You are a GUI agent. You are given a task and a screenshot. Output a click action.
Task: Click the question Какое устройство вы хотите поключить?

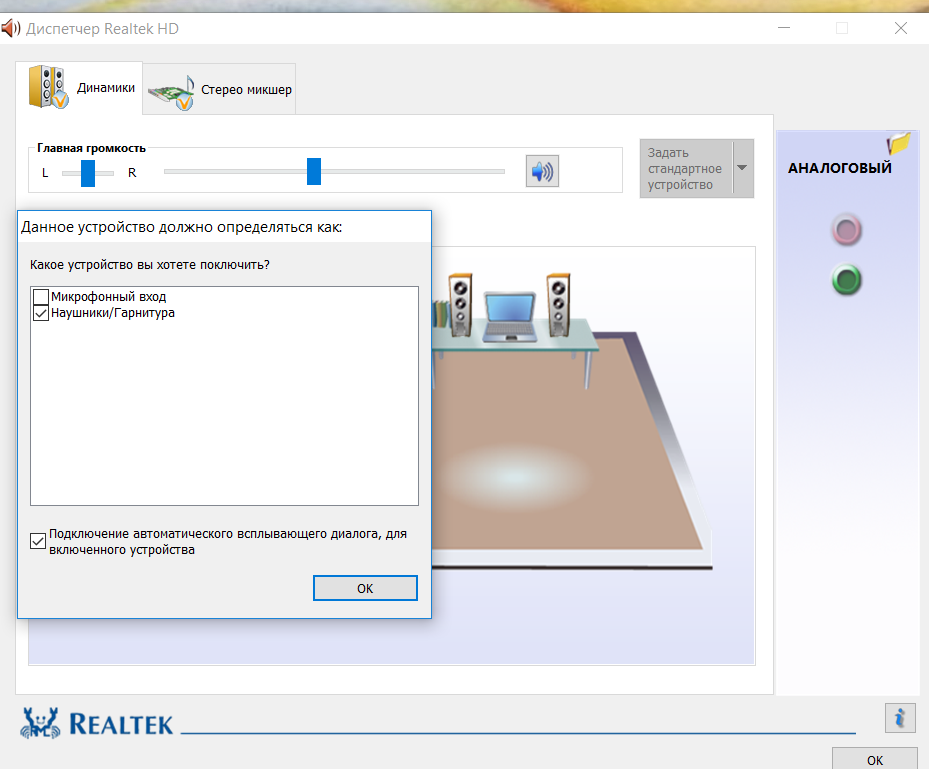pos(150,265)
